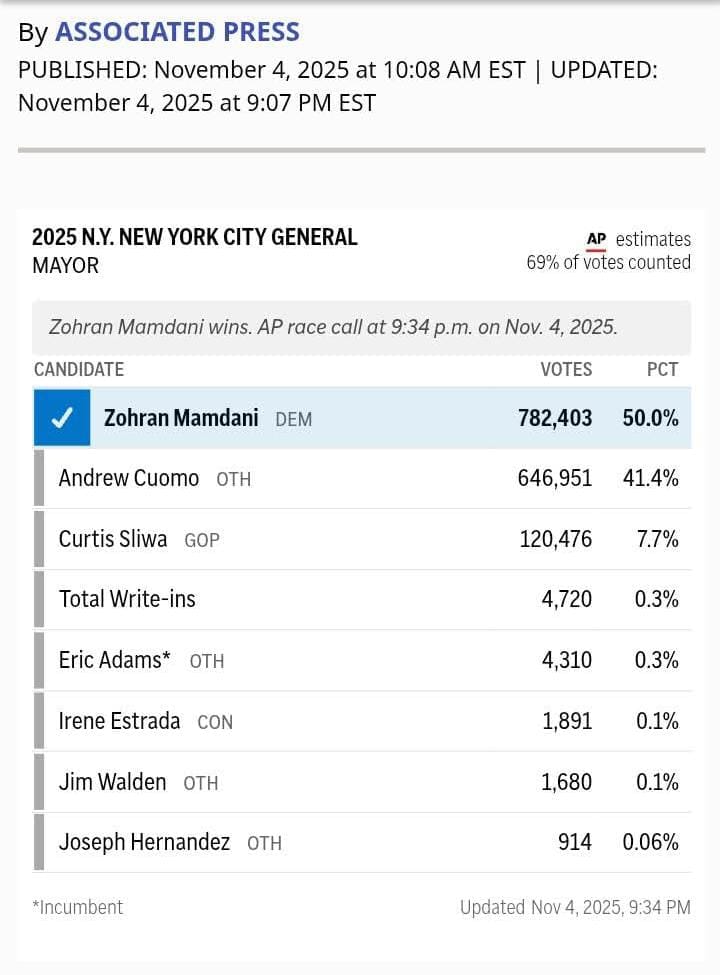The image size is (720, 975).
Task: Click the VOTES column header
Action: coord(566,369)
